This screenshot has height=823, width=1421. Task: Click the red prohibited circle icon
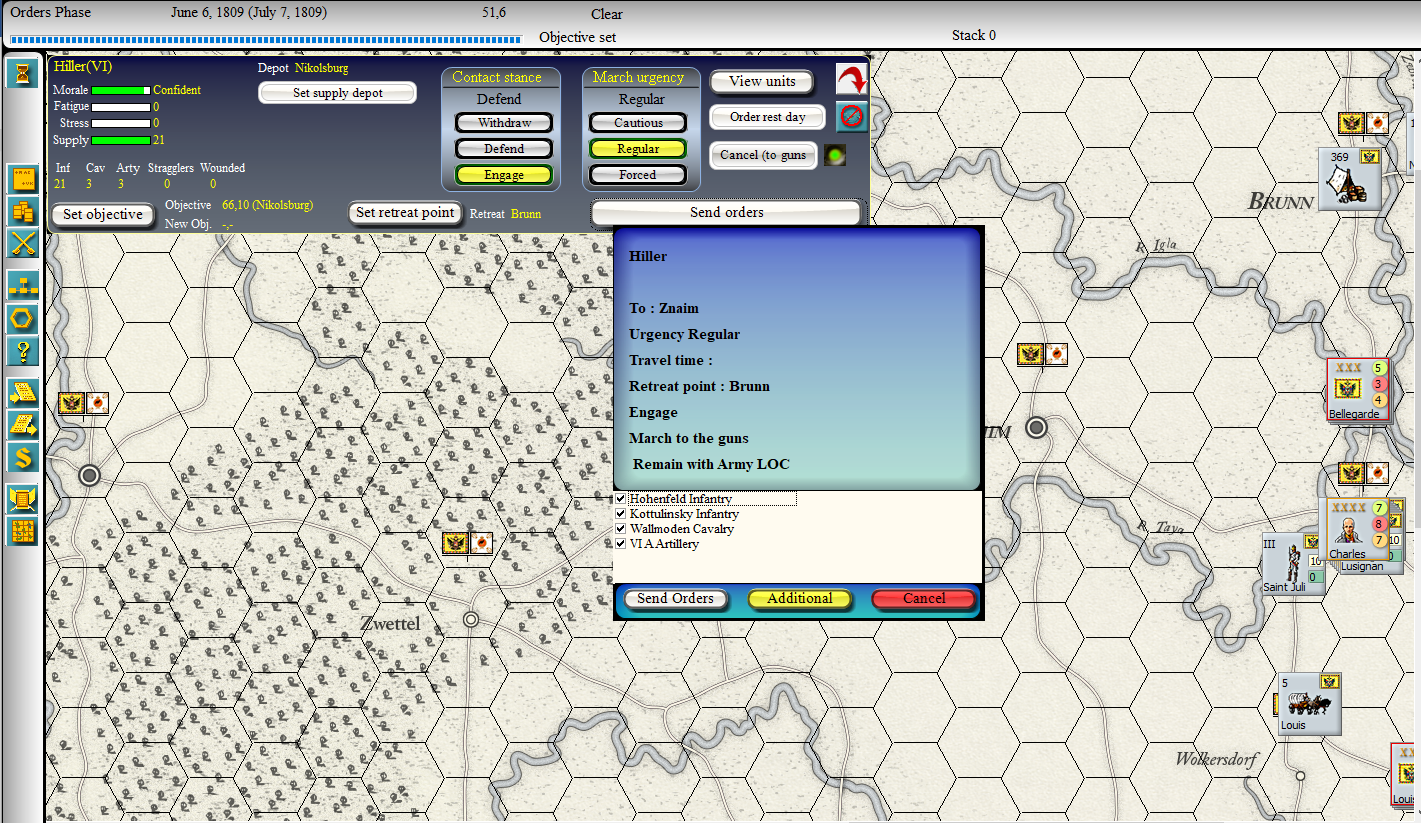(x=852, y=117)
